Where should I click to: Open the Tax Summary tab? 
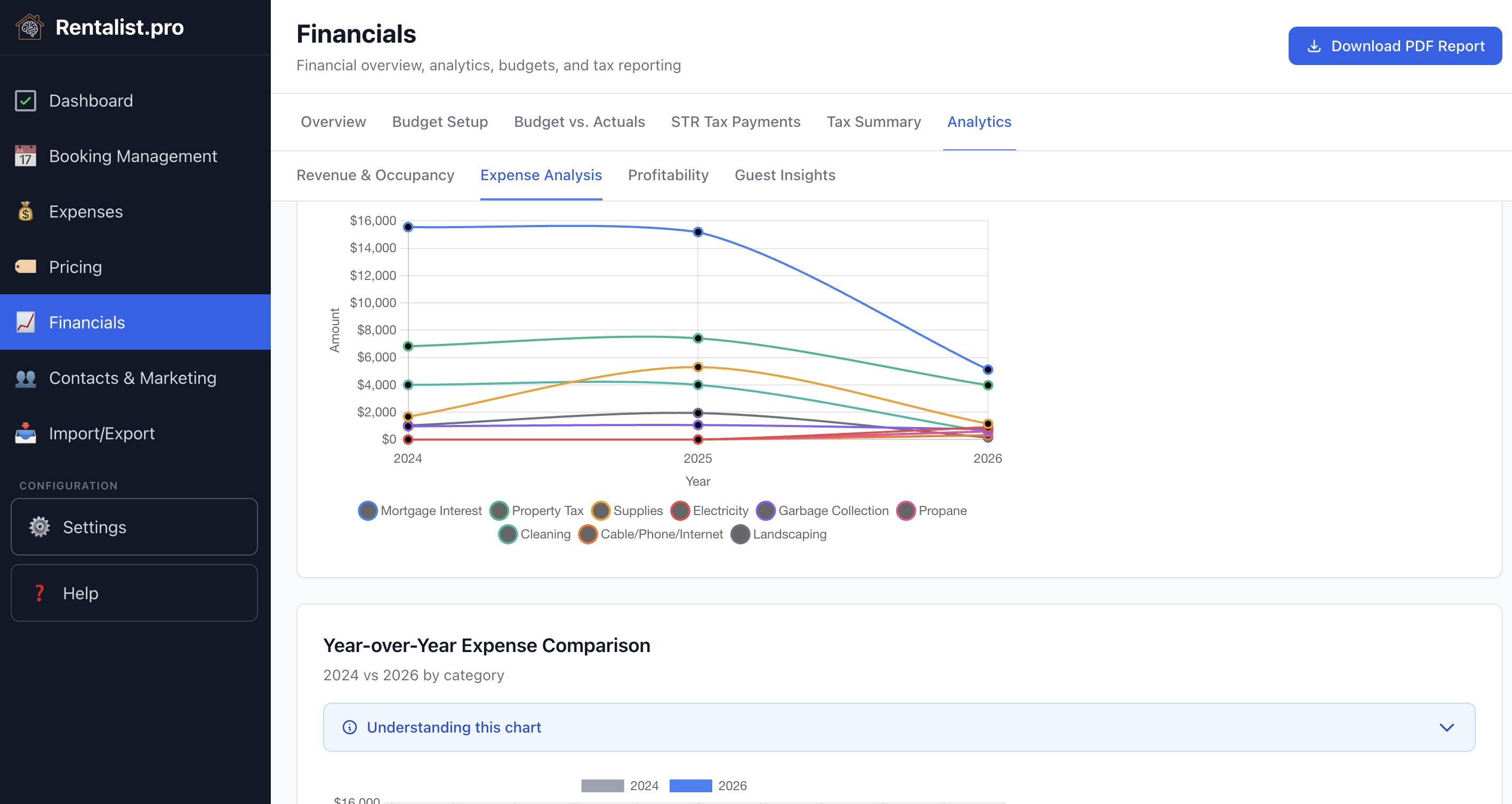(874, 122)
